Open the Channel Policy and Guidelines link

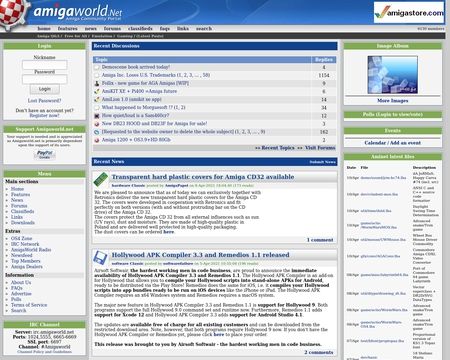44,352
